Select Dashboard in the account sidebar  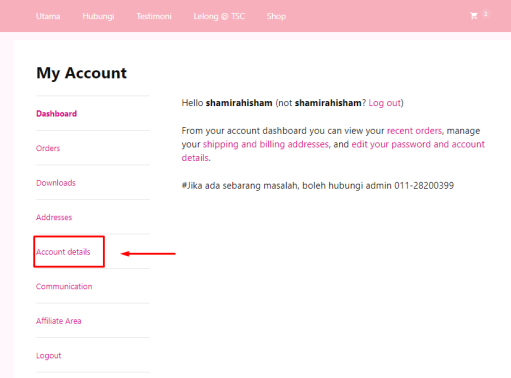[x=56, y=114]
